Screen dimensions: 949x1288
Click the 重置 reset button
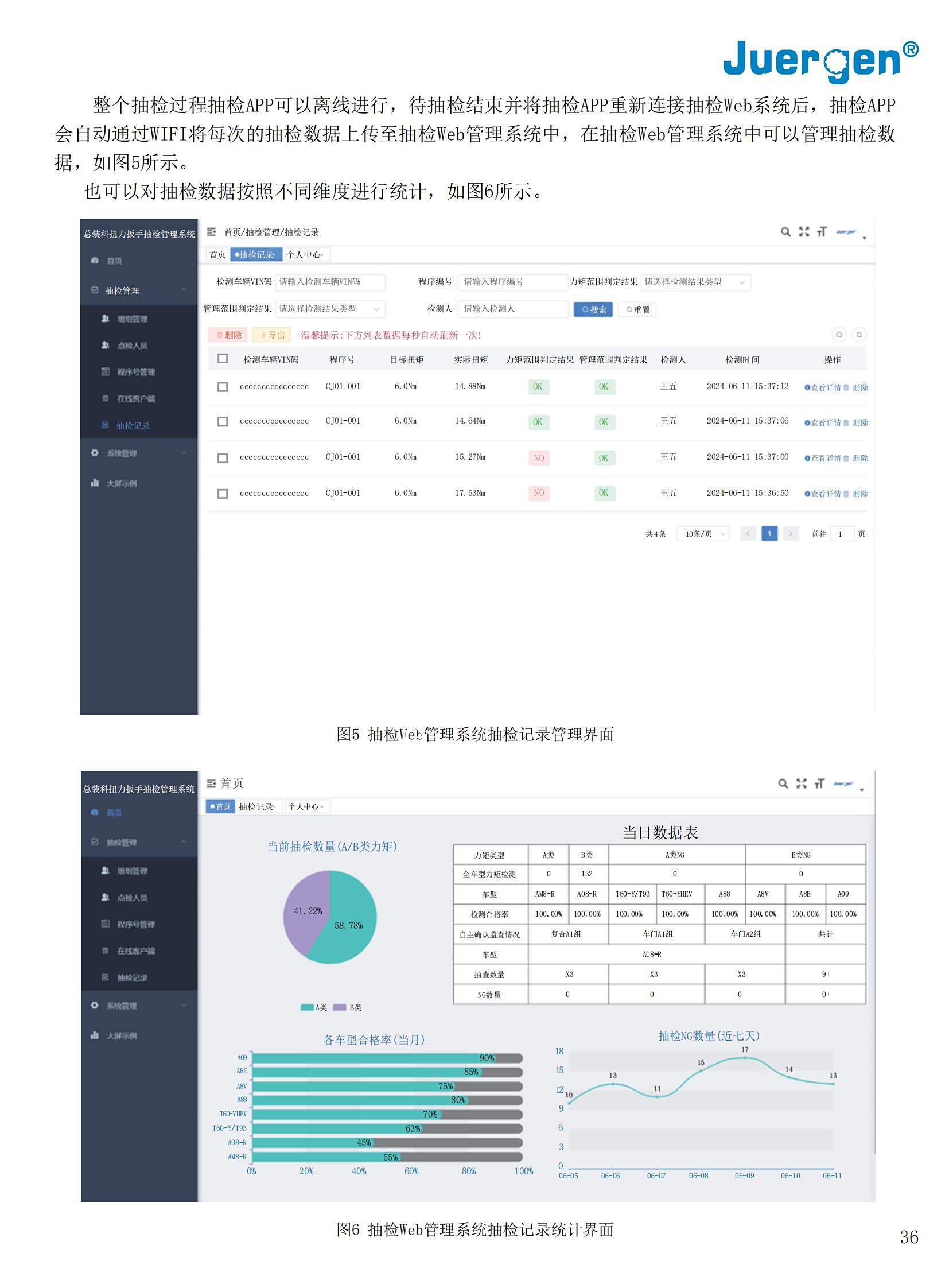coord(637,310)
